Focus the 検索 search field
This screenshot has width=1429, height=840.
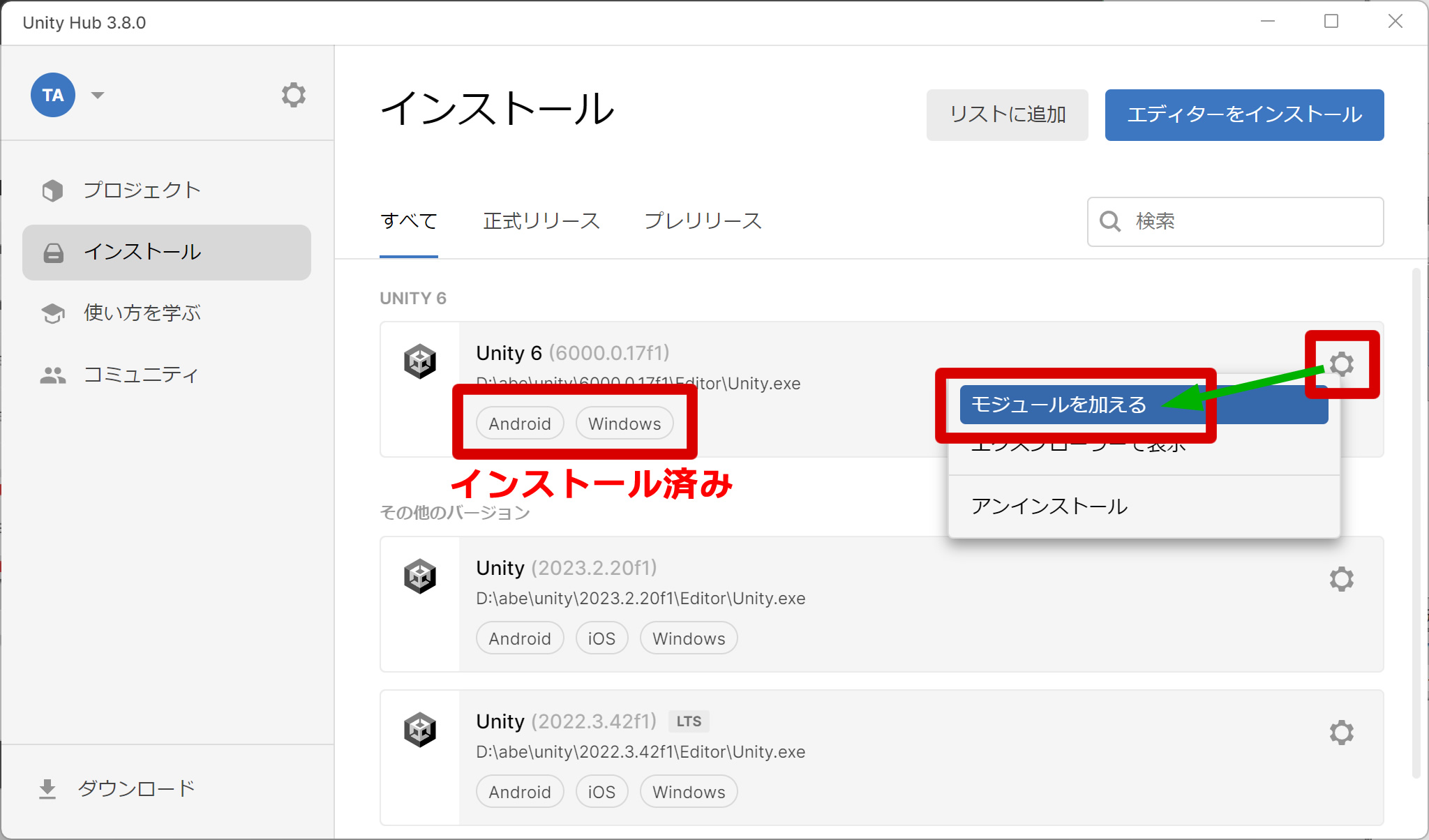click(x=1235, y=221)
